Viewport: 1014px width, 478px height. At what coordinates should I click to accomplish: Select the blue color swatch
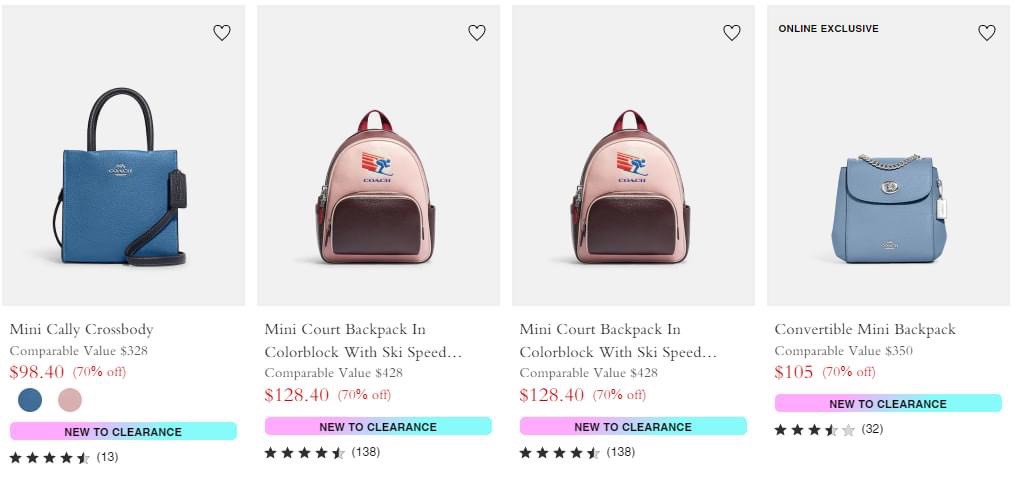click(x=31, y=400)
